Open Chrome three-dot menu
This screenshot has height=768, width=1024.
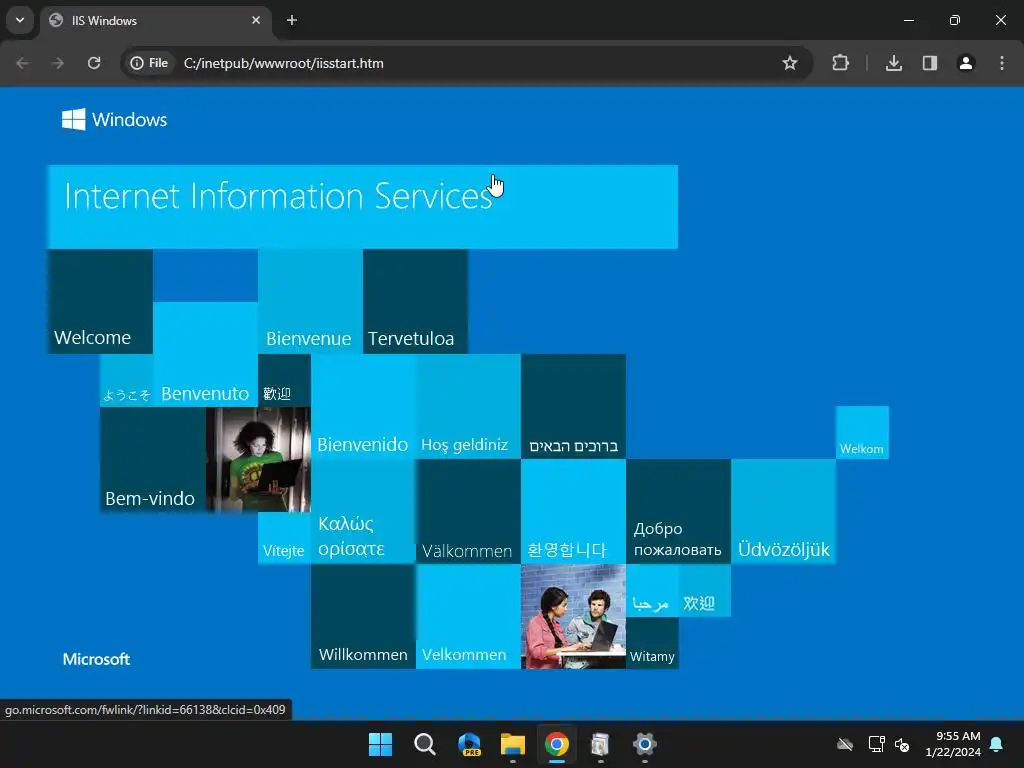1002,63
